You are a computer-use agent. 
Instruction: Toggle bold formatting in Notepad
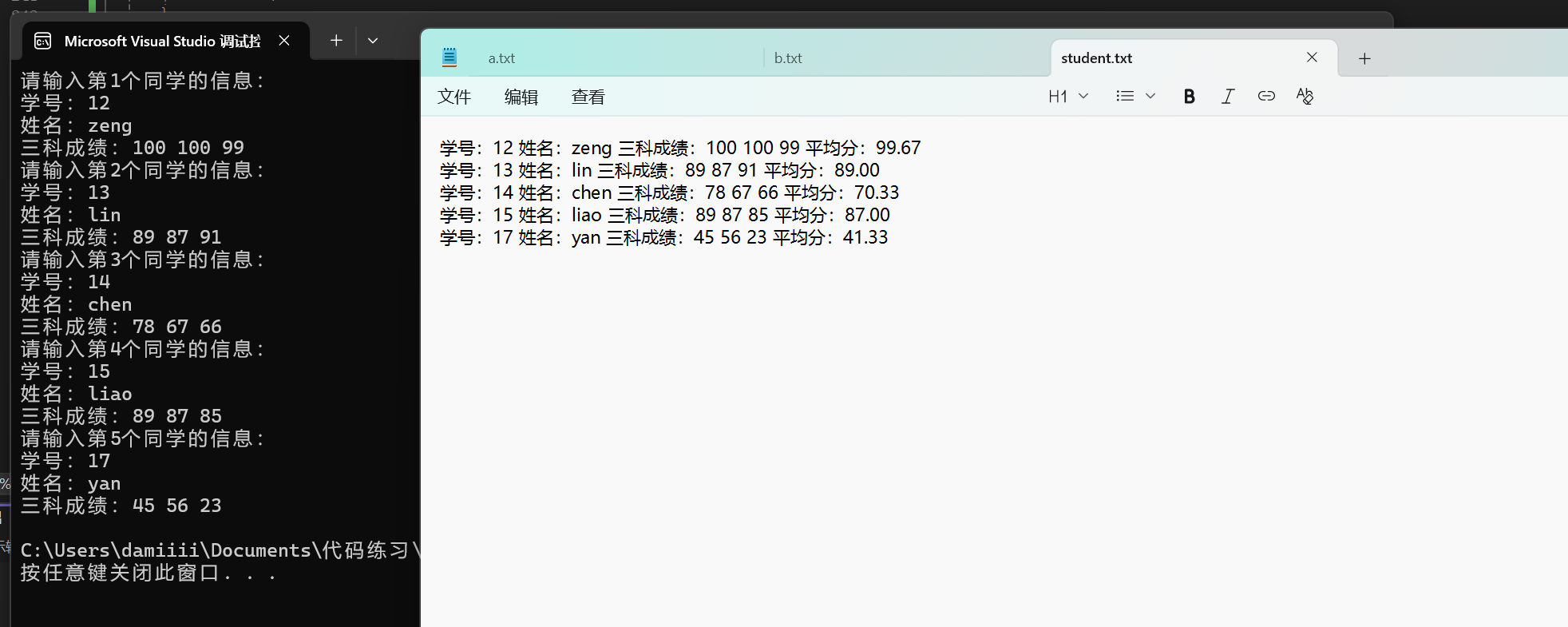(1189, 97)
